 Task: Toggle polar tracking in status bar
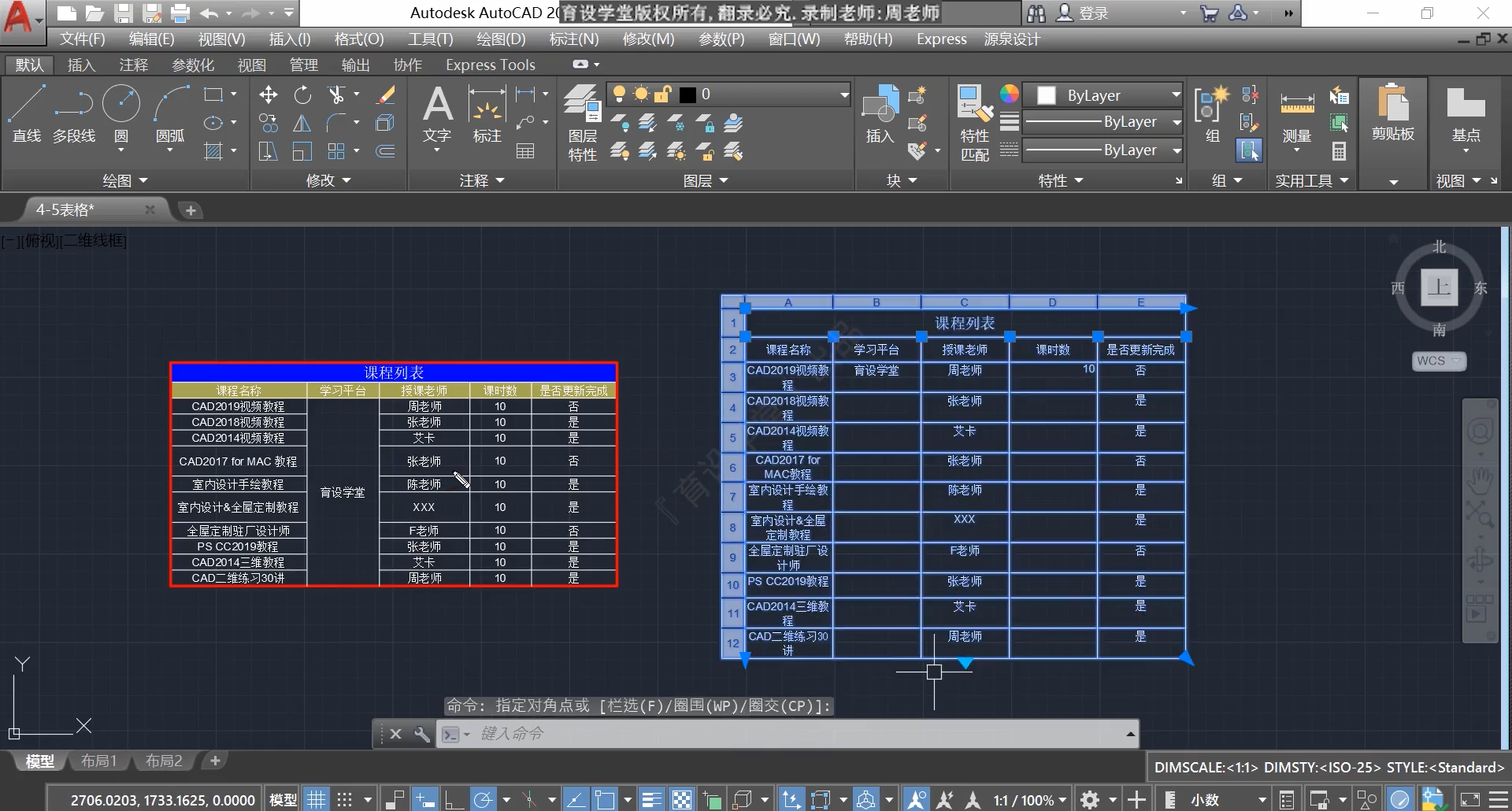(483, 800)
